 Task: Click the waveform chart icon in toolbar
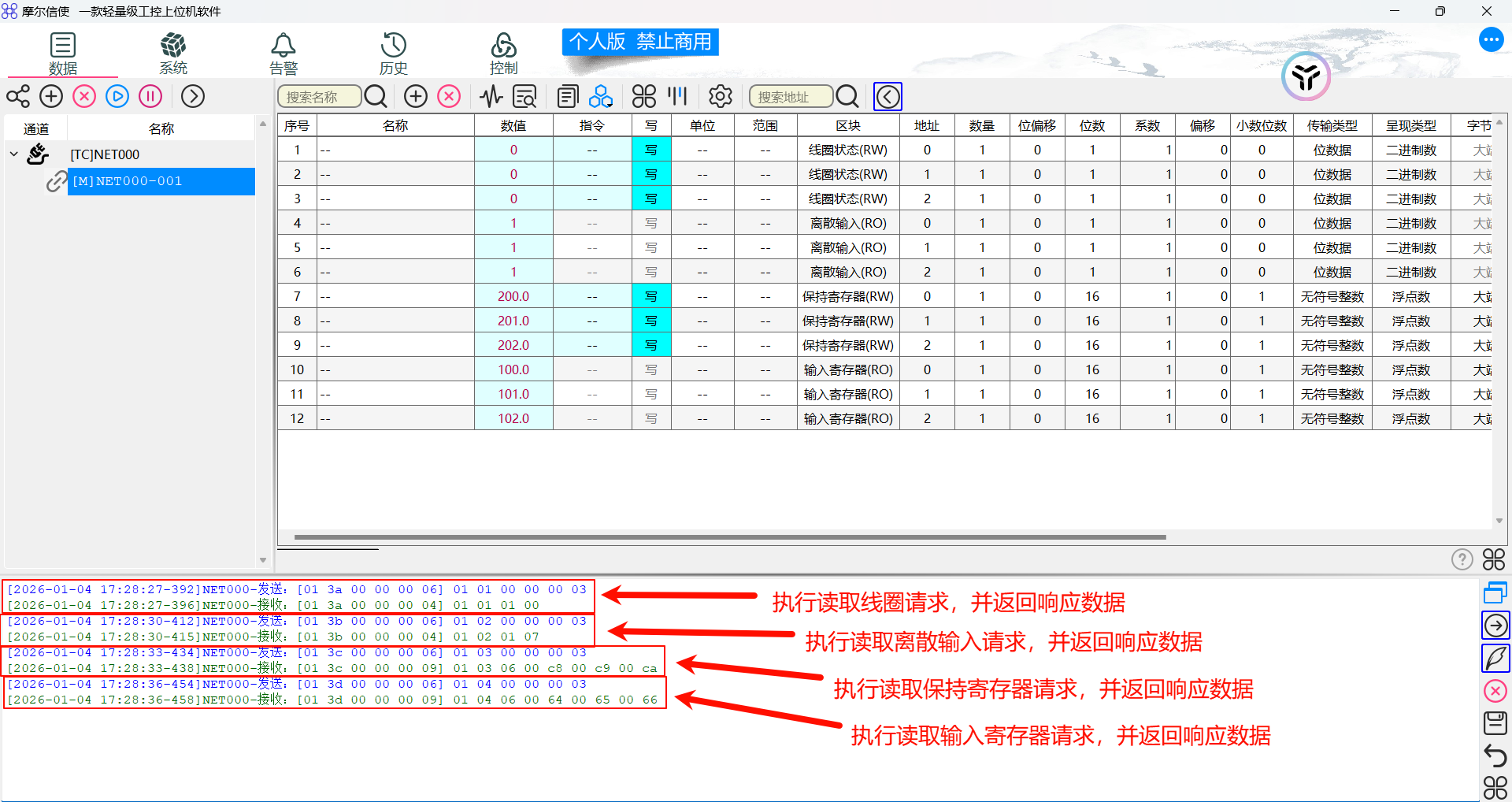[491, 97]
